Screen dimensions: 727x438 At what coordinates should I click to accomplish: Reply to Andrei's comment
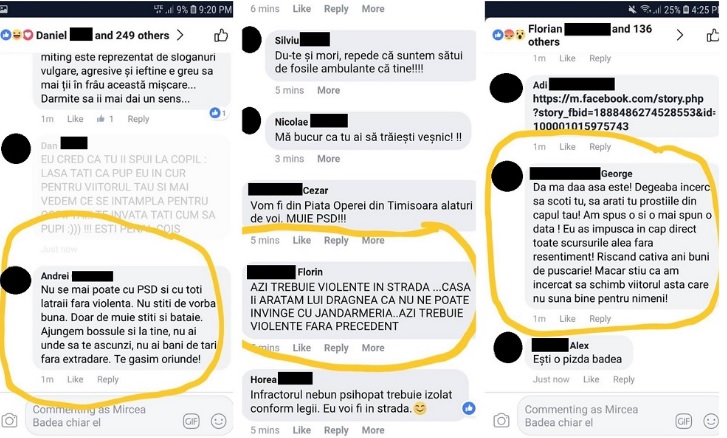pos(108,379)
